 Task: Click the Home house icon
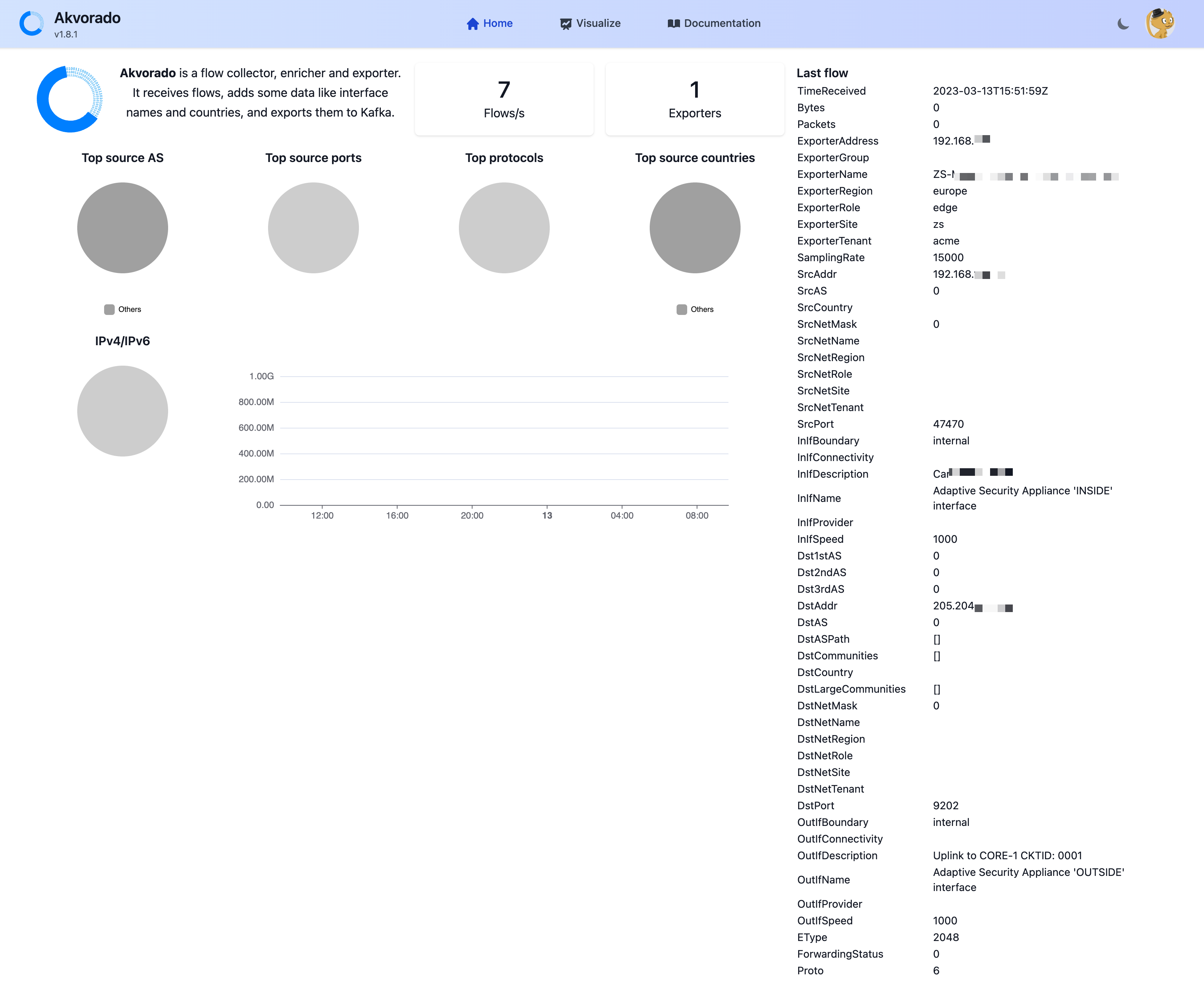click(472, 23)
